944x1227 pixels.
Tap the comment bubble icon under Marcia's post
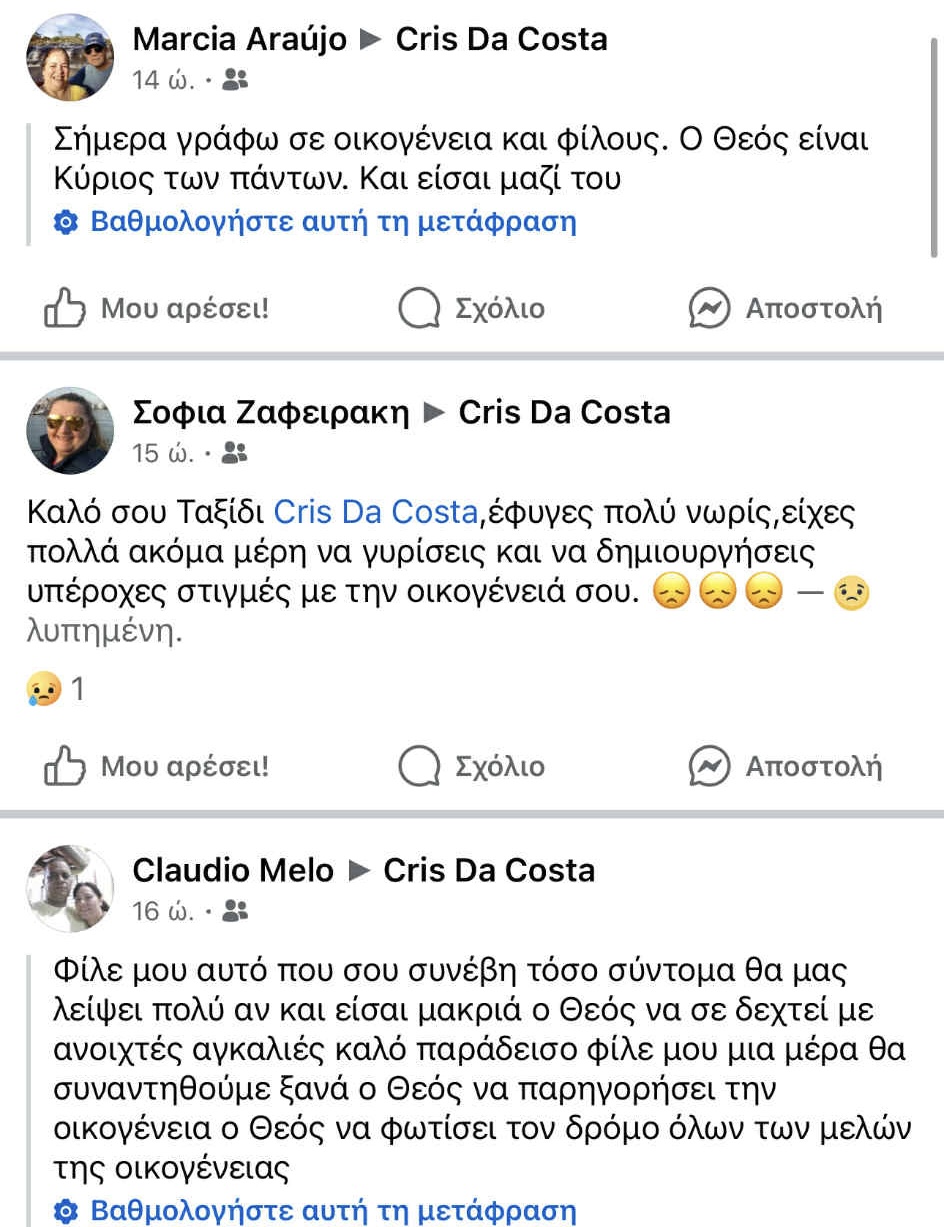[x=419, y=308]
